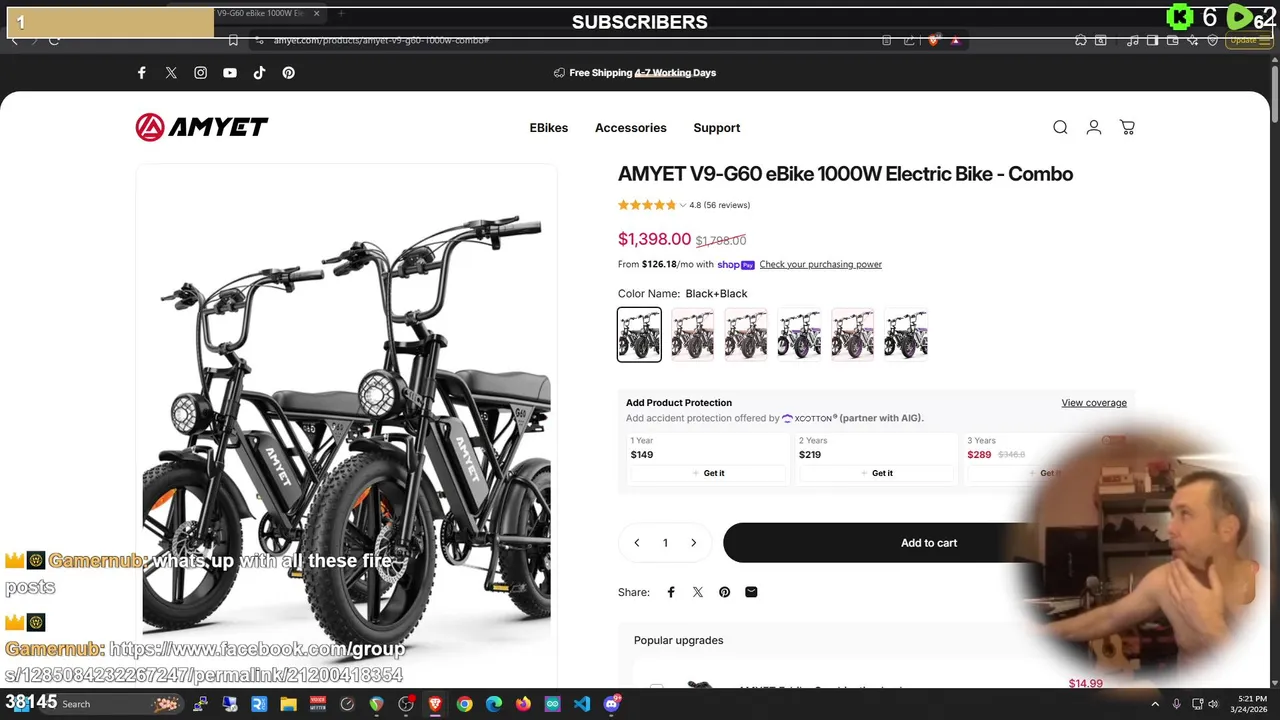
Task: Open AMYET X (Twitter) icon in header
Action: click(x=171, y=73)
